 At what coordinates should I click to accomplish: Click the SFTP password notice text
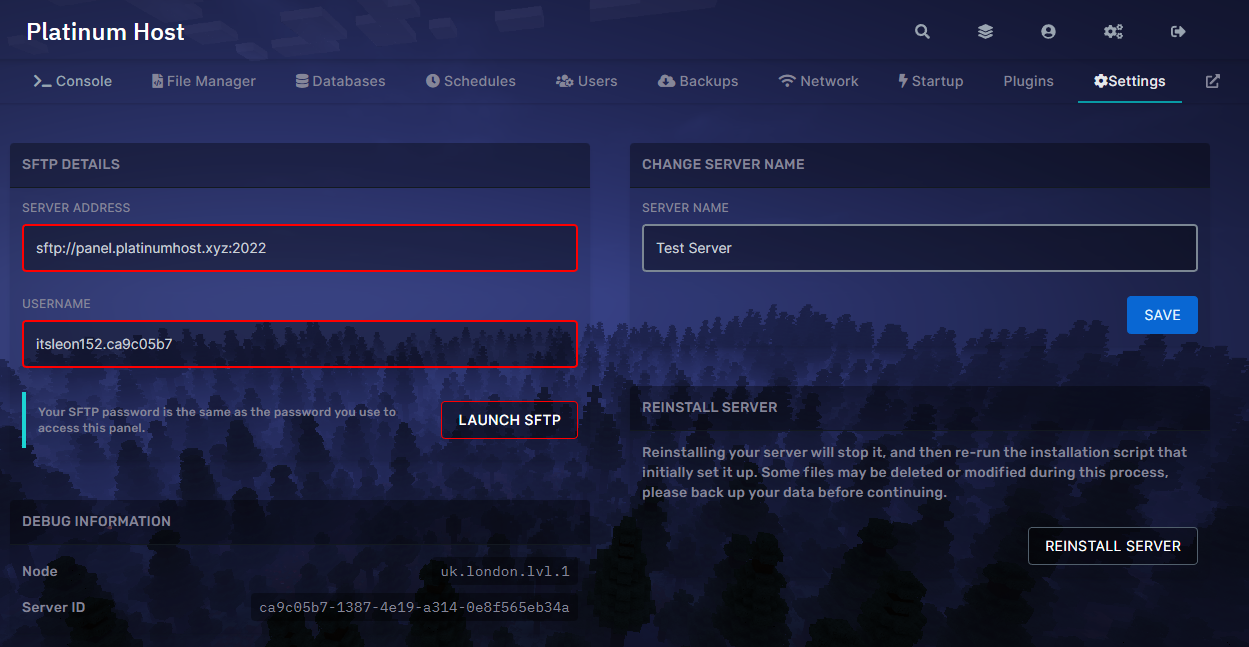tap(217, 420)
